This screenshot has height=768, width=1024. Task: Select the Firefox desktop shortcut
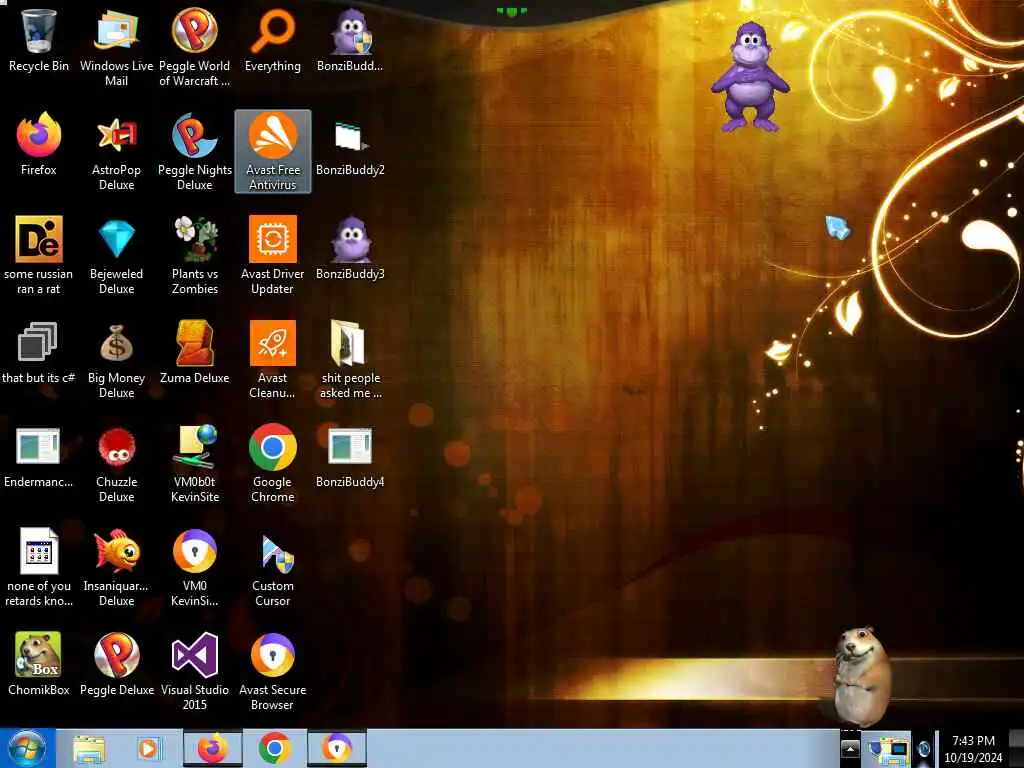coord(39,145)
